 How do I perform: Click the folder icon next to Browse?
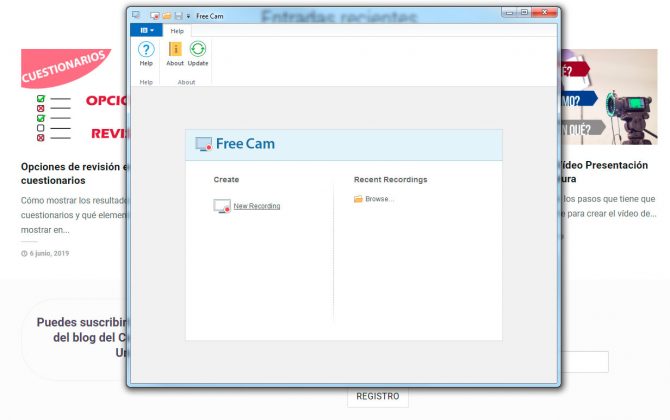pyautogui.click(x=358, y=199)
